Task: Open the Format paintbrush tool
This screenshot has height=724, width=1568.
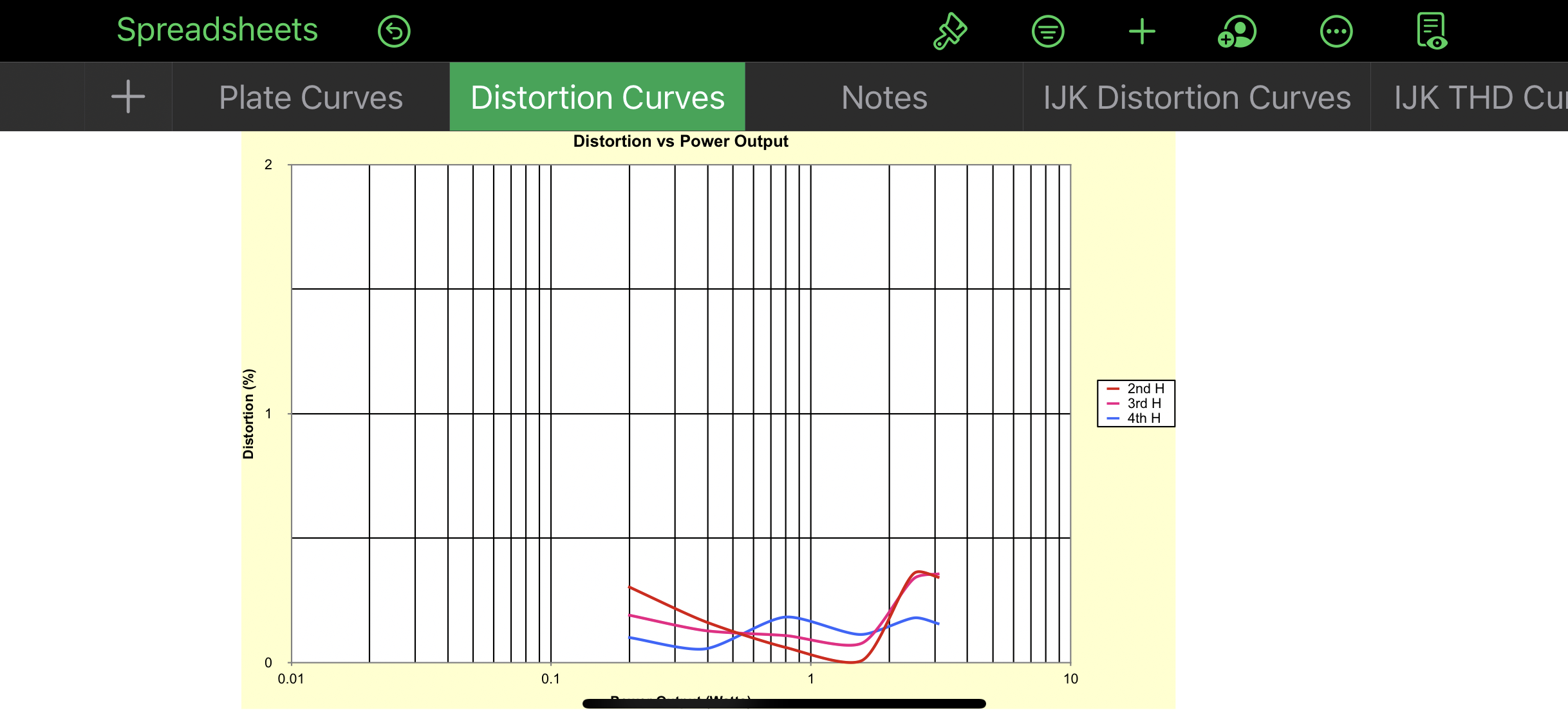Action: (949, 32)
